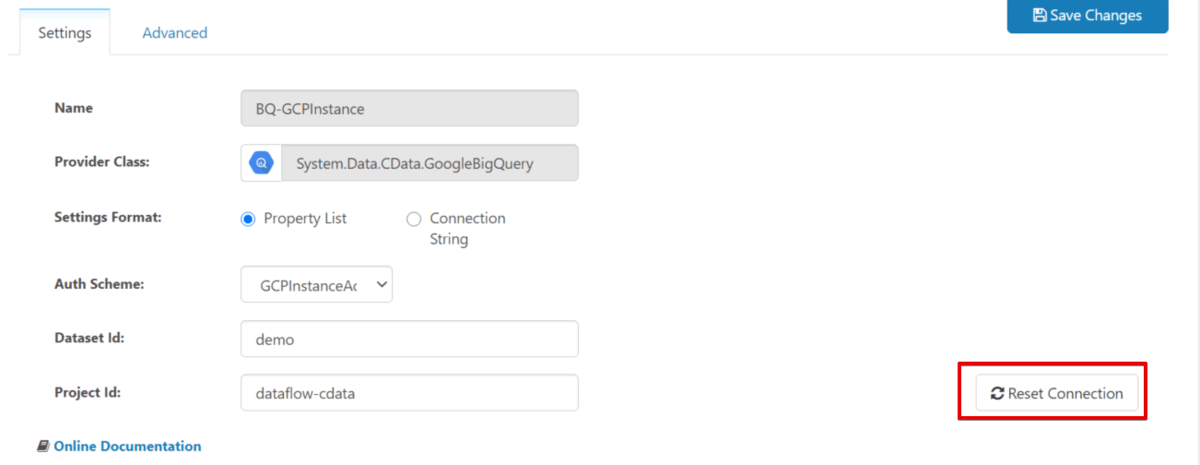Open the Advanced tab
The image size is (1200, 465).
(175, 33)
